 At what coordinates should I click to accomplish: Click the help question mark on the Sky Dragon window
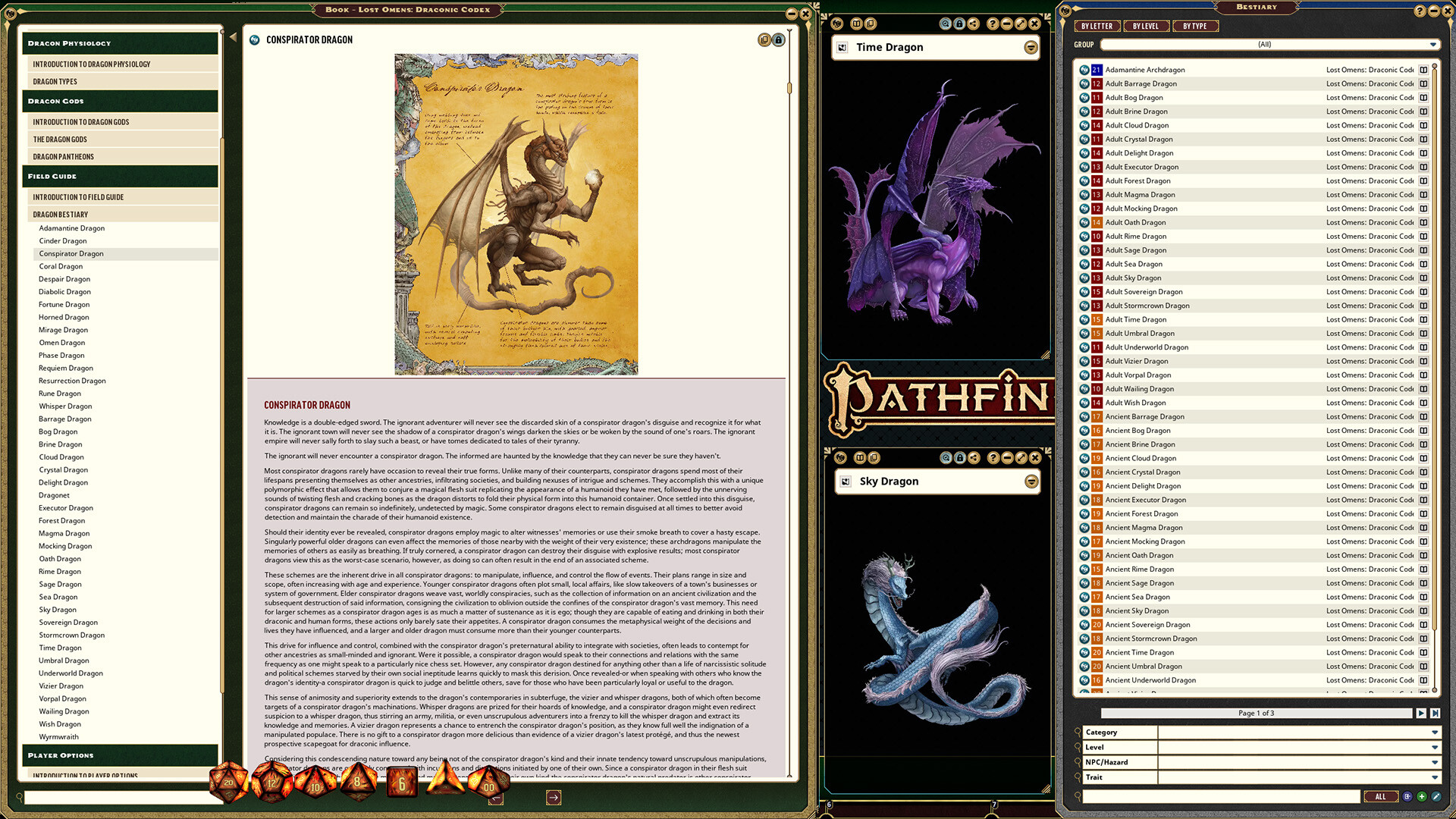coord(993,458)
